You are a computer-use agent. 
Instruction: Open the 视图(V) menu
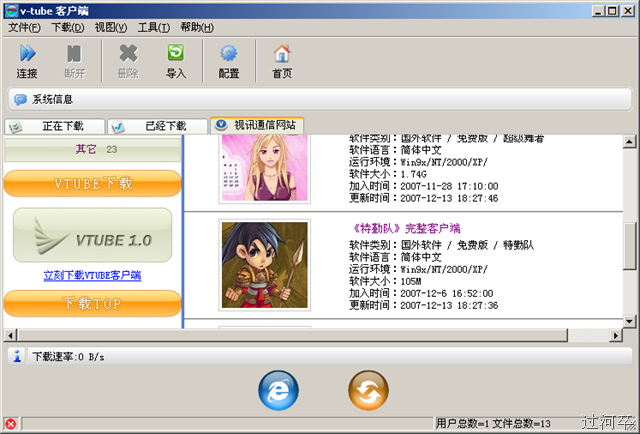click(111, 27)
